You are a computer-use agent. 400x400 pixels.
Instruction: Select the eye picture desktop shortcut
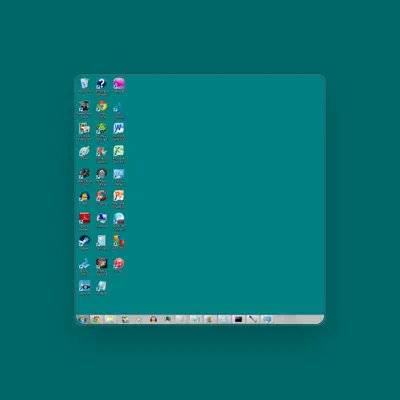[85, 286]
